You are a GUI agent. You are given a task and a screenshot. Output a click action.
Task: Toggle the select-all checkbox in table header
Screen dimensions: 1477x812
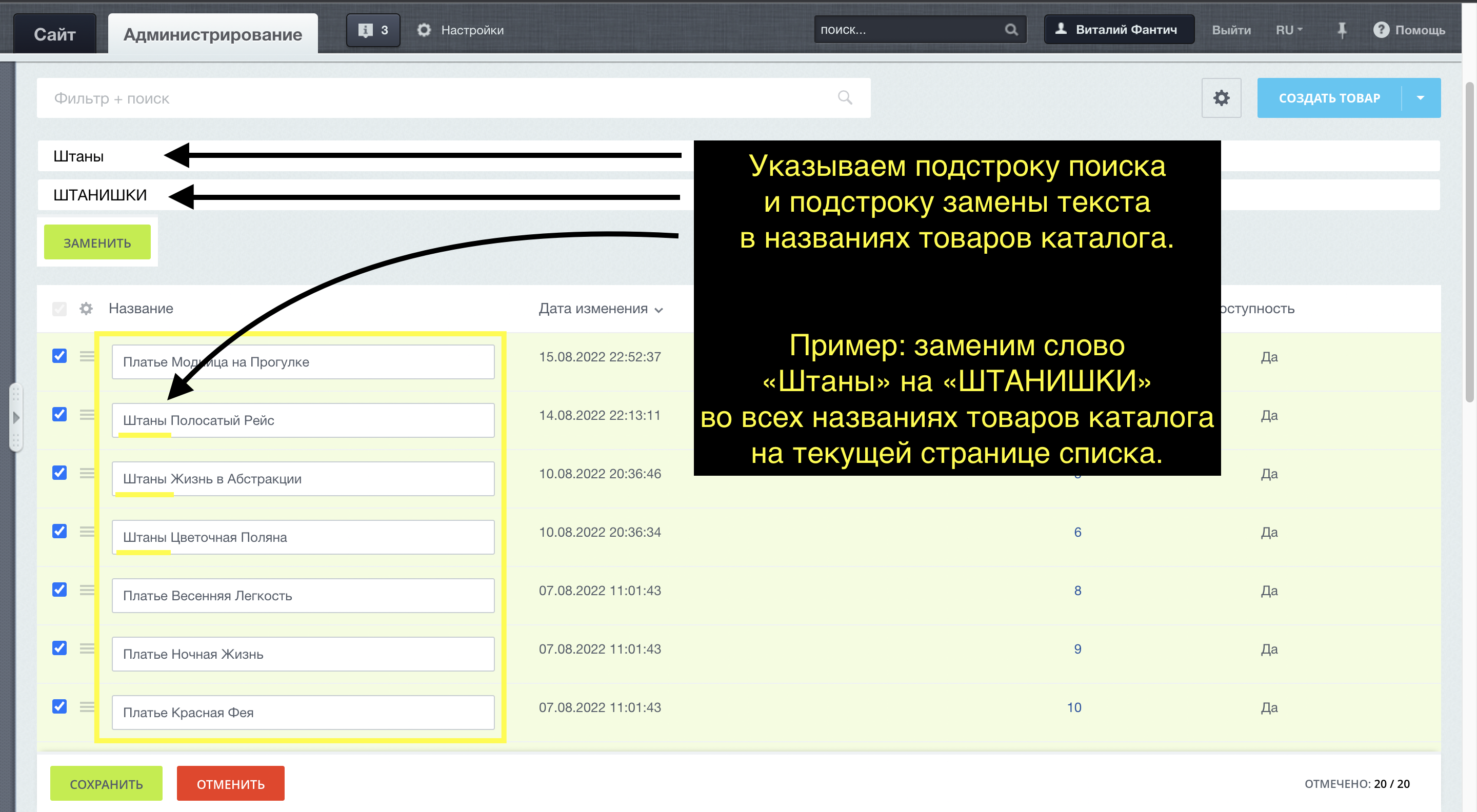click(59, 309)
